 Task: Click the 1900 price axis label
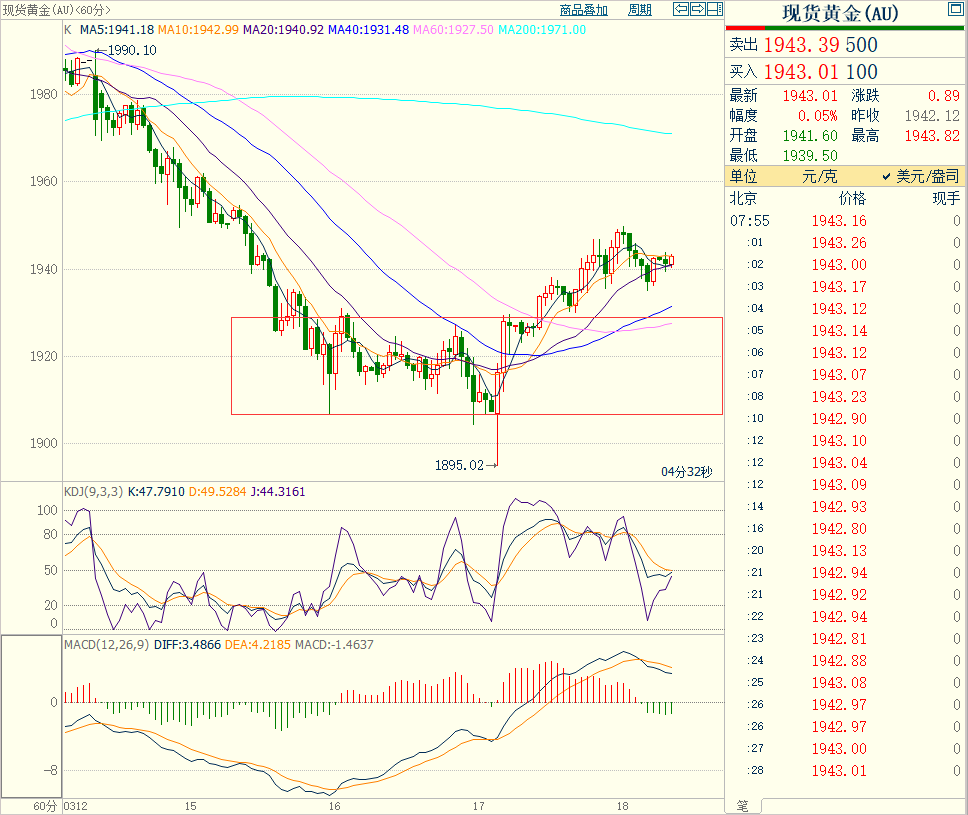(x=43, y=443)
